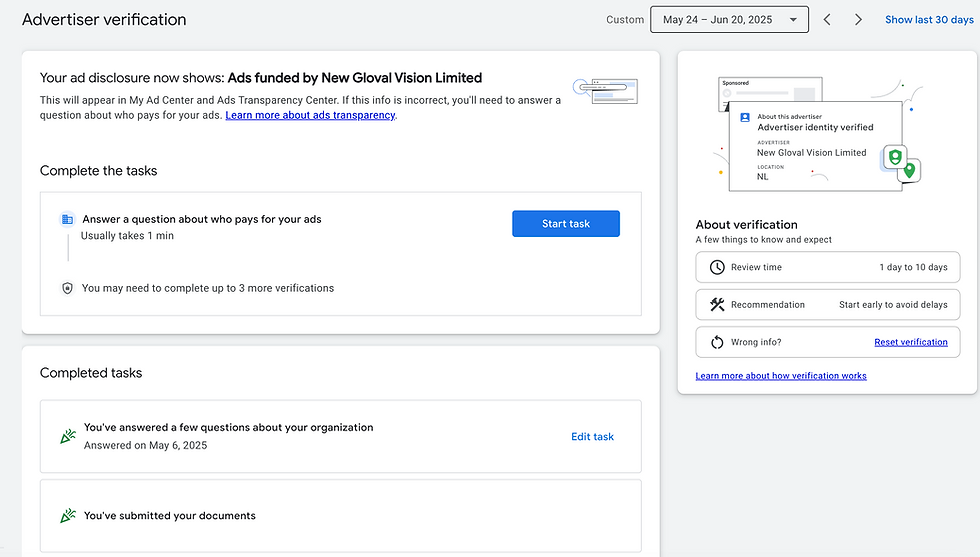Open Learn more about how verification works
Image resolution: width=980 pixels, height=557 pixels.
[x=781, y=376]
